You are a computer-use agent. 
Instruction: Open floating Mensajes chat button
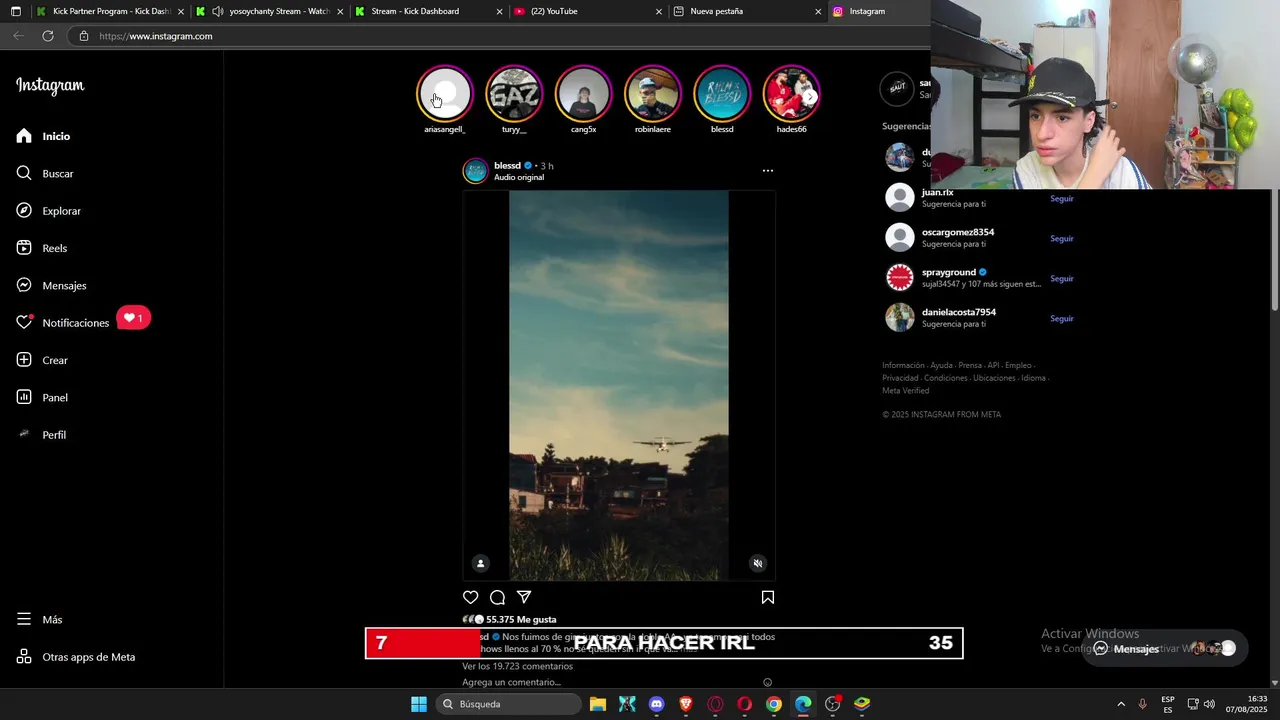(1165, 648)
